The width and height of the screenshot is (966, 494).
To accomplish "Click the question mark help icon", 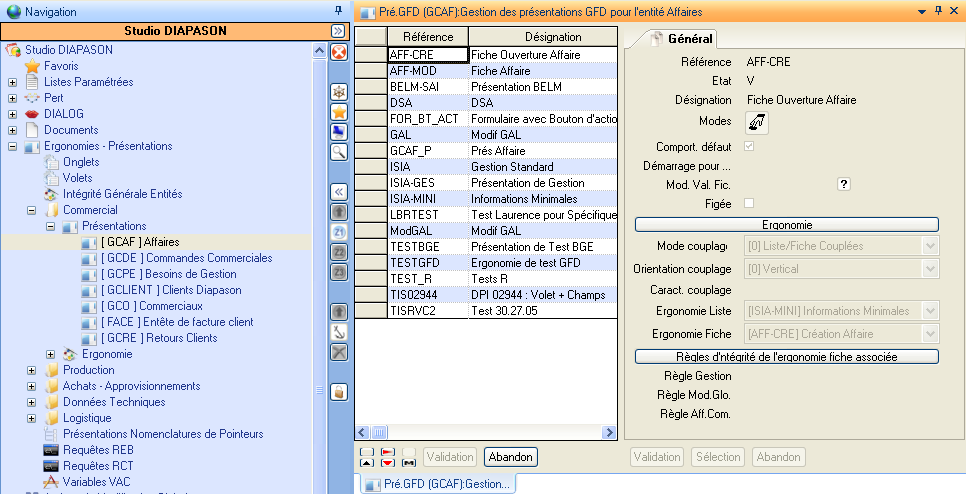I will point(843,184).
